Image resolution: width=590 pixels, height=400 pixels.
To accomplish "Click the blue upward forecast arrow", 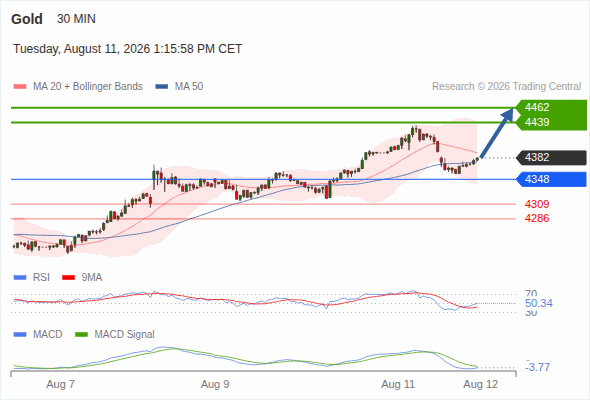I will pos(497,132).
